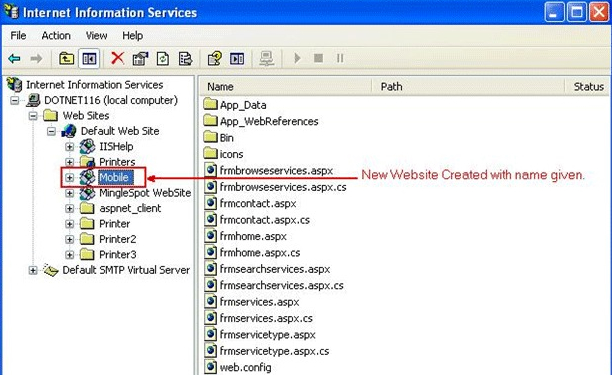Image resolution: width=612 pixels, height=375 pixels.
Task: Select frmhome.aspx.cs file
Action: point(260,252)
